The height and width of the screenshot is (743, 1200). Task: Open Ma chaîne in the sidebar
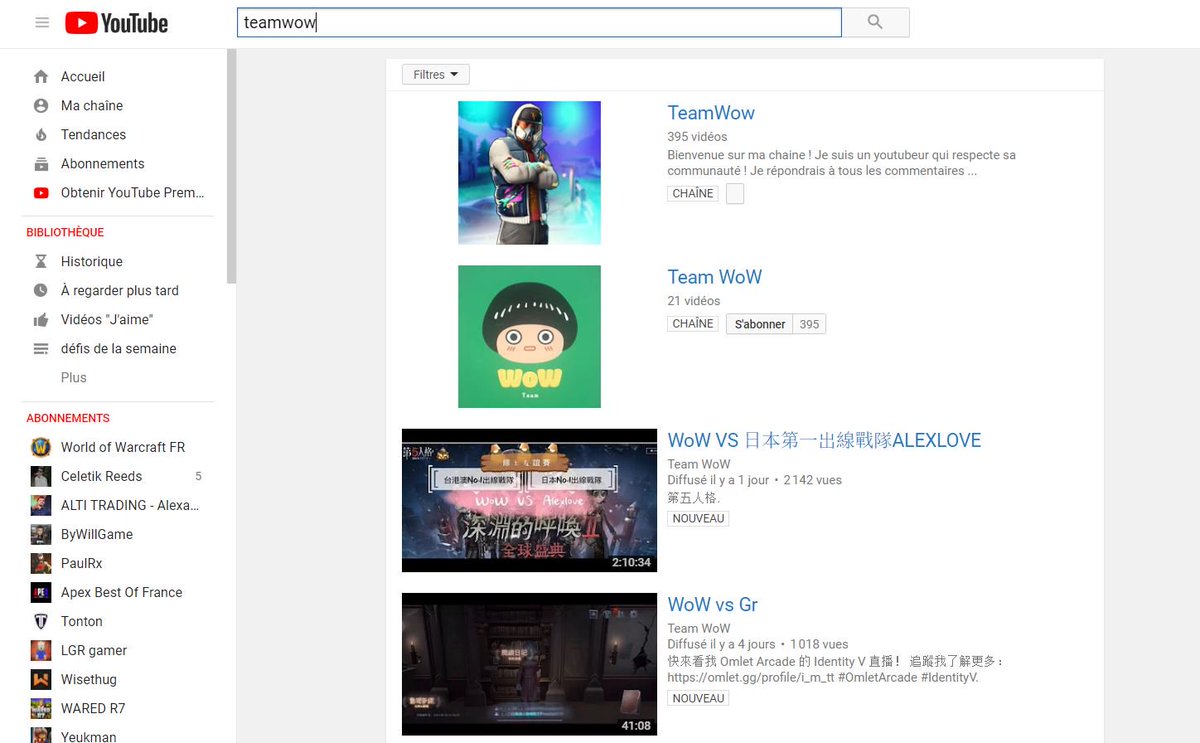[x=92, y=105]
